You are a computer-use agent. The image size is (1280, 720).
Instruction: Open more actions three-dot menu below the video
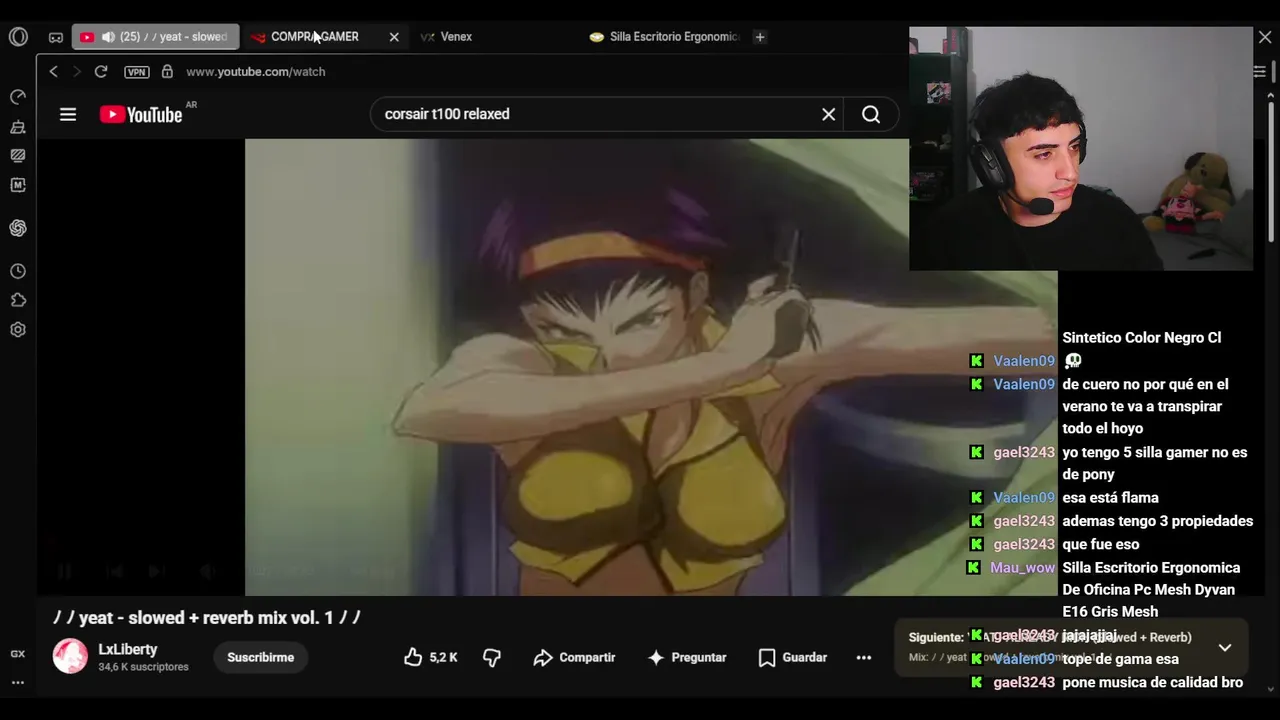click(x=864, y=657)
